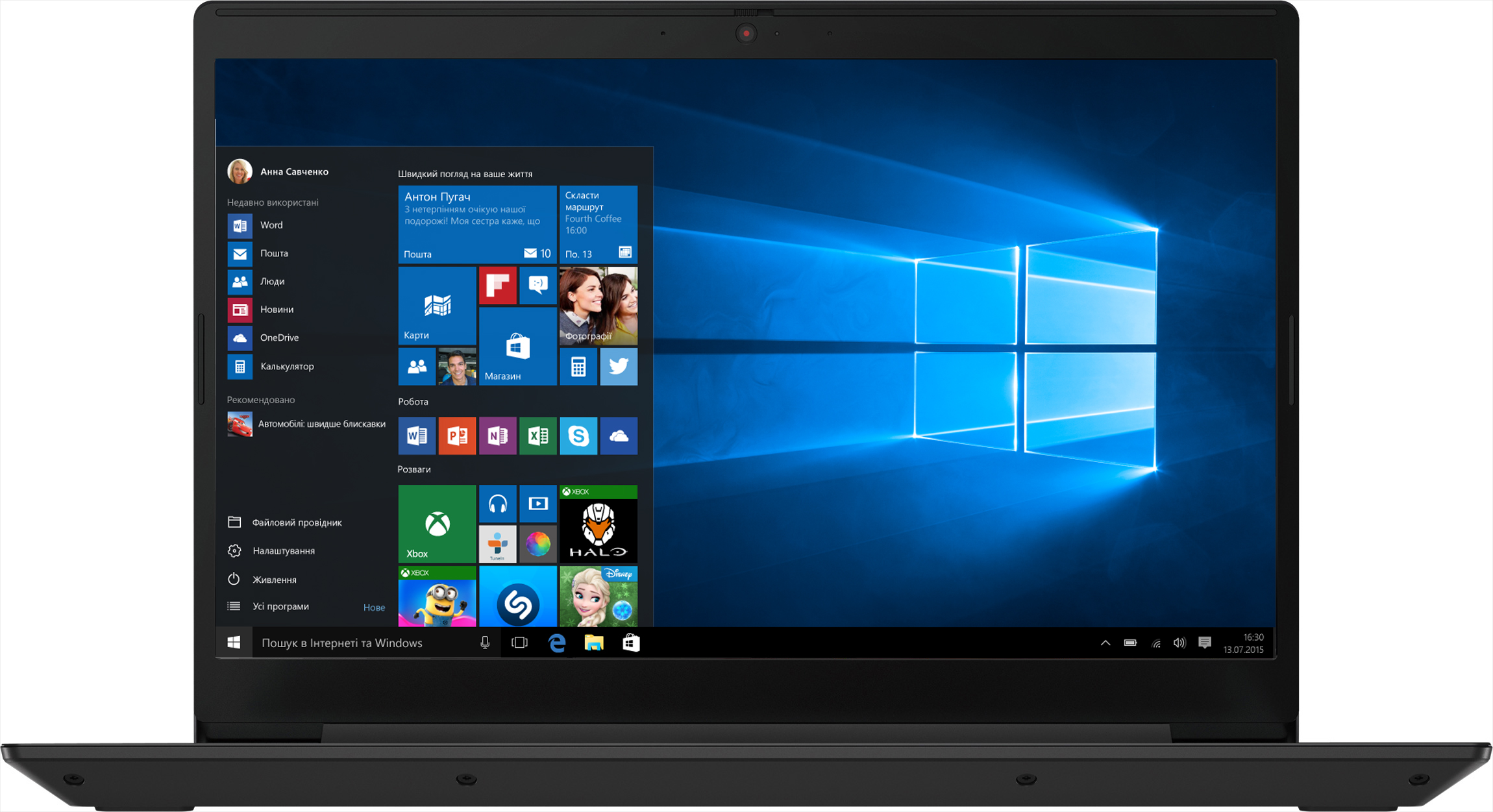Open the colorful sphere app tile
Screen dimensions: 1493x812
pos(538,544)
